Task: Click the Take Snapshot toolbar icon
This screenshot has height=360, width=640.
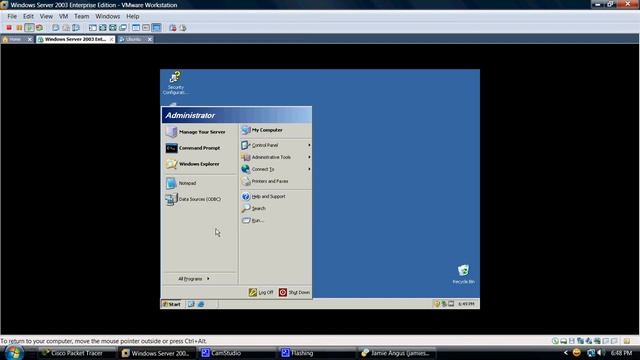Action: click(x=56, y=28)
